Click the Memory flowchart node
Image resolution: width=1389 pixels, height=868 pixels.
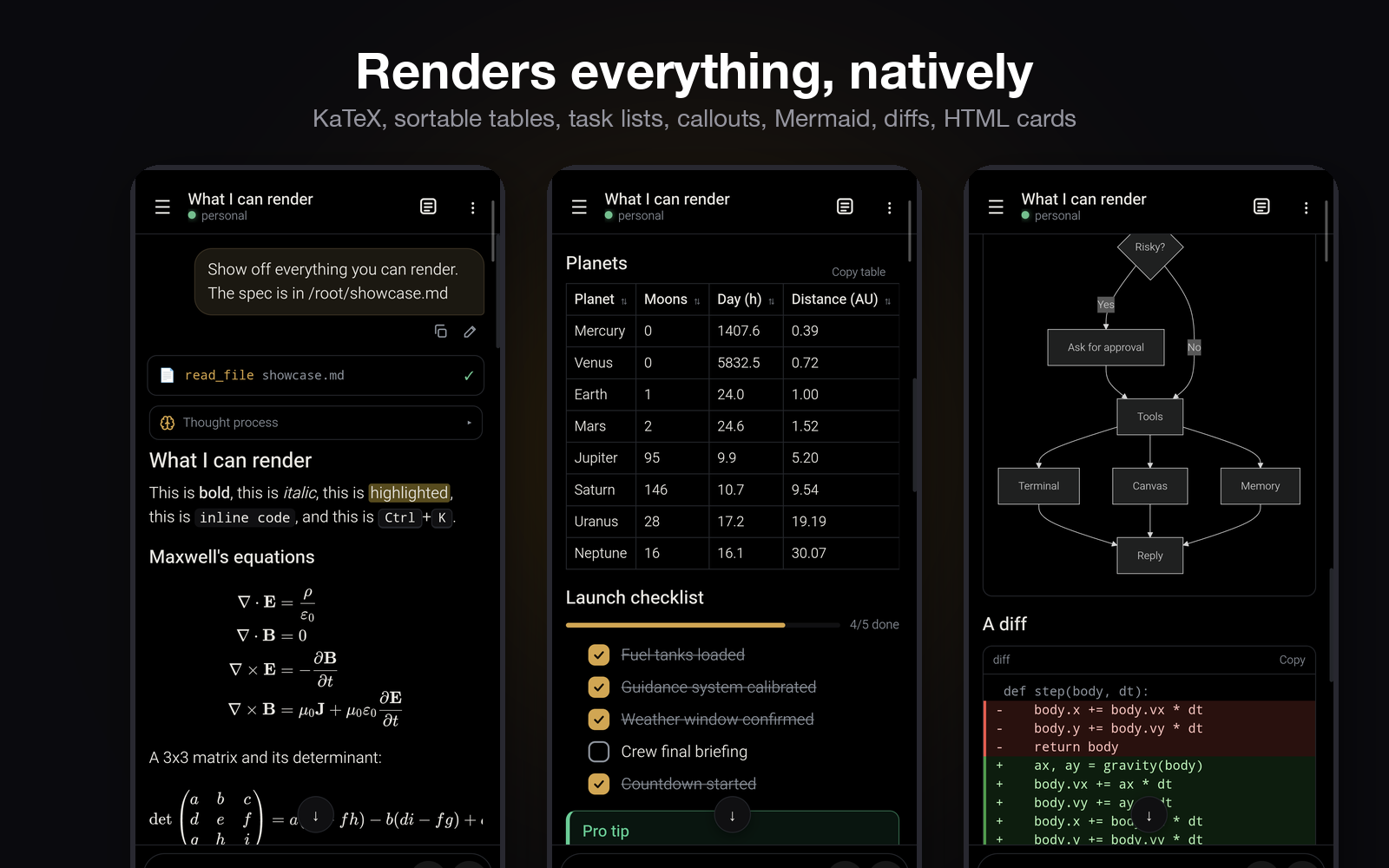tap(1261, 486)
